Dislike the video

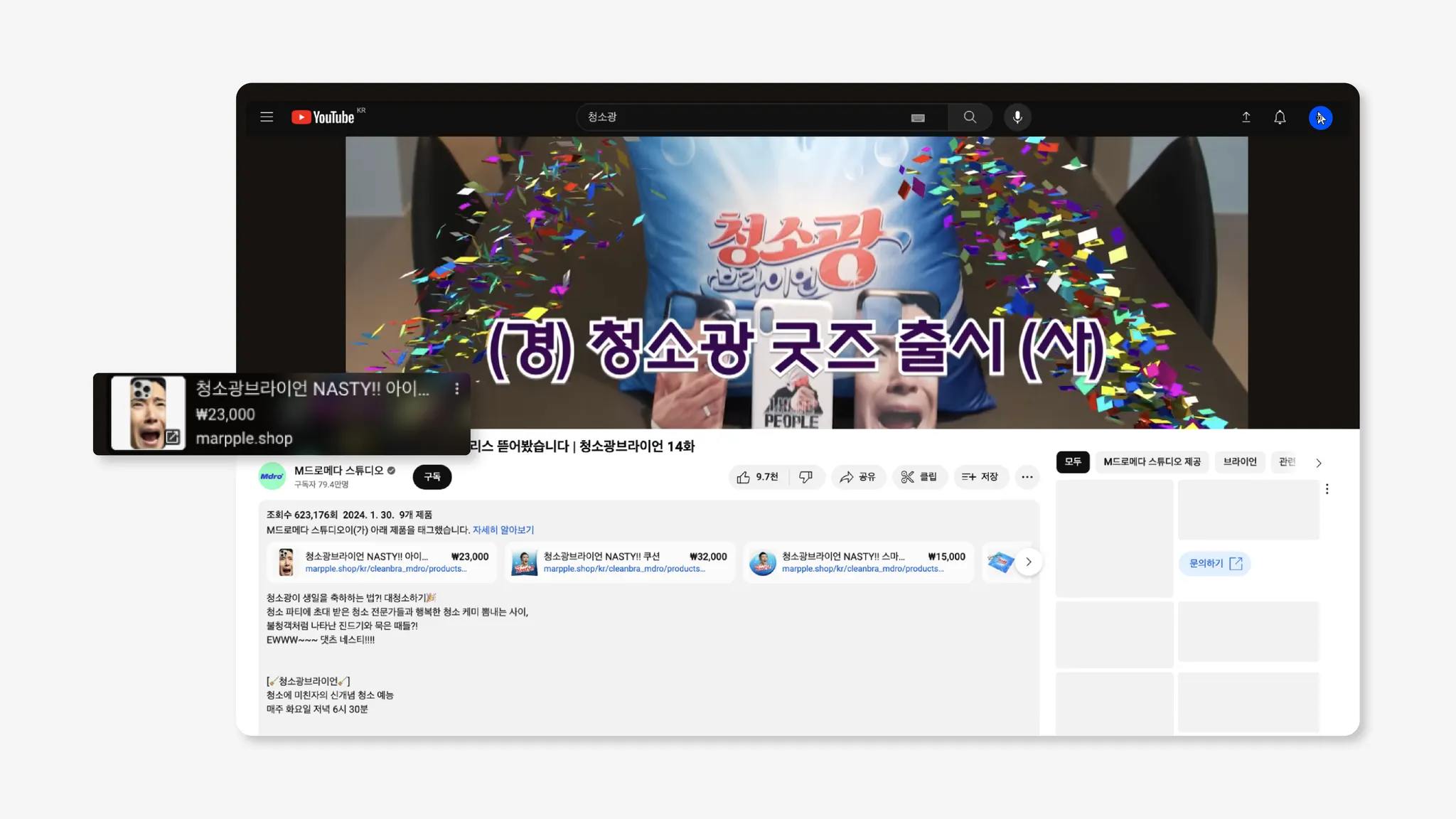click(x=805, y=477)
